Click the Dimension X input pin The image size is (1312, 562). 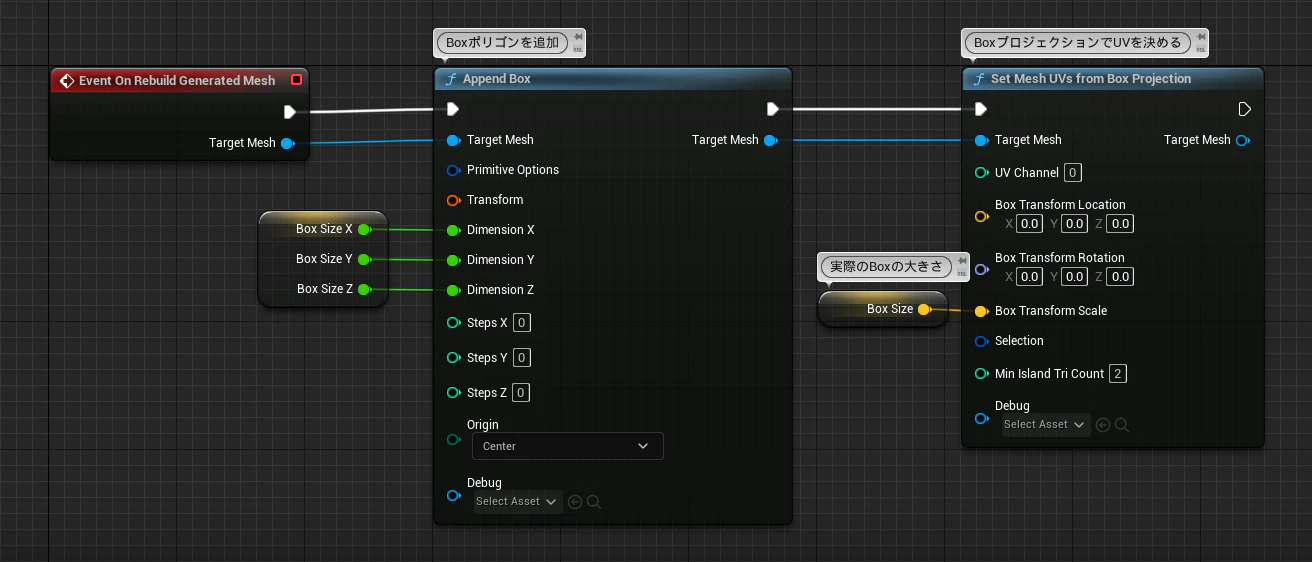pos(453,230)
